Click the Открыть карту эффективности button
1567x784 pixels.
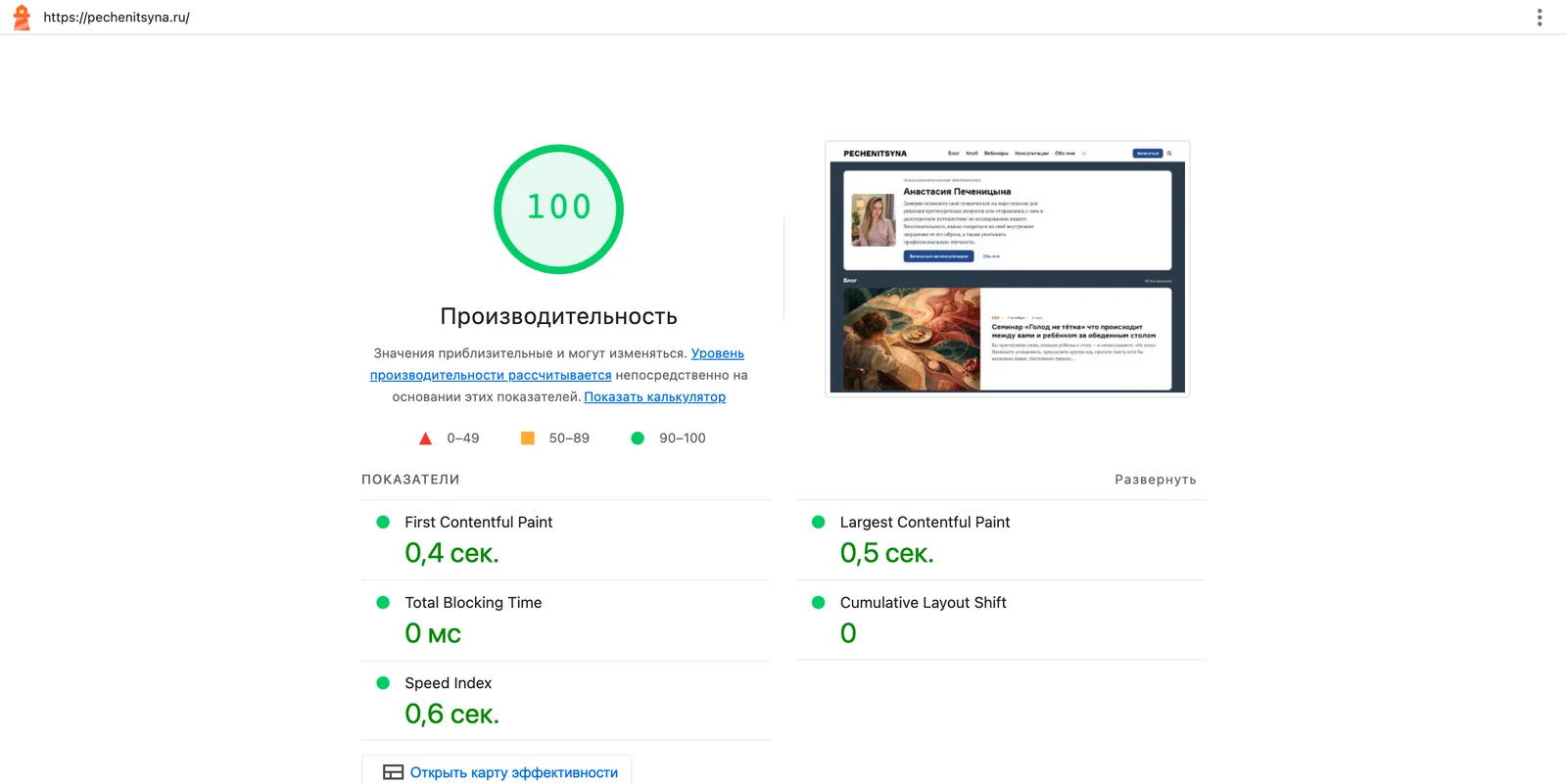point(497,771)
